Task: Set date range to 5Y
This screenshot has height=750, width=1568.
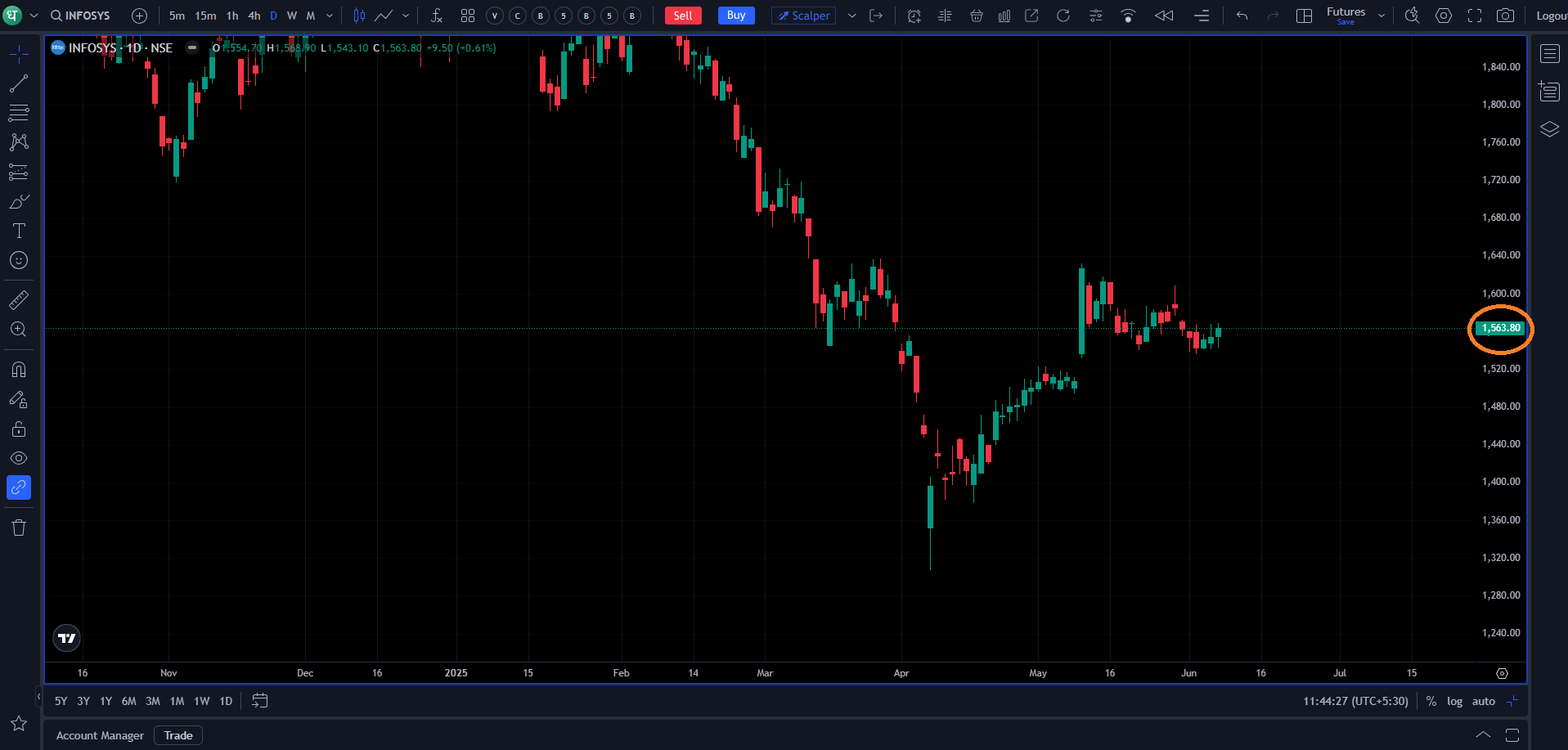Action: [x=61, y=701]
